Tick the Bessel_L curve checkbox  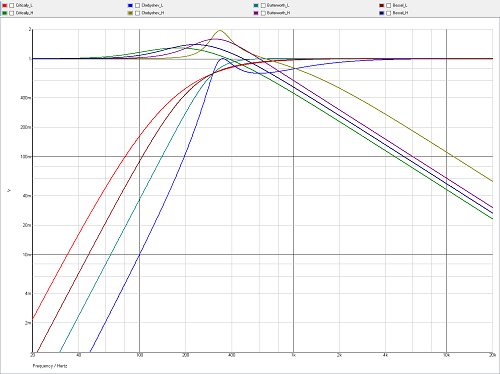(389, 6)
